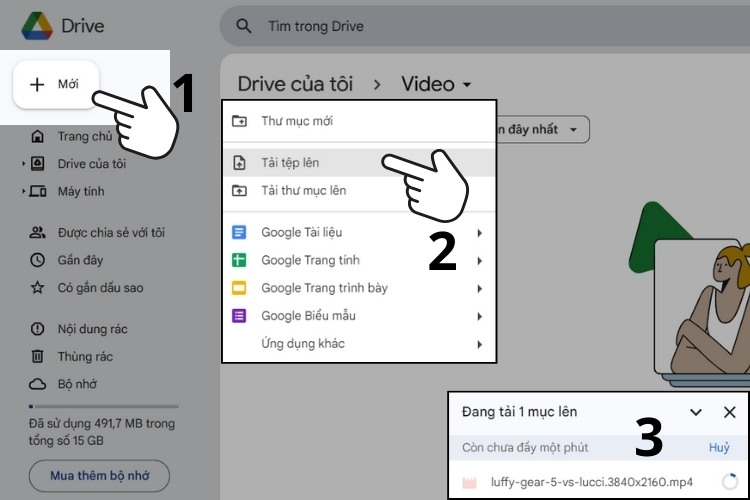Expand 'Google Trang trình bày' submenu arrow
Viewport: 750px width, 500px height.
[480, 289]
